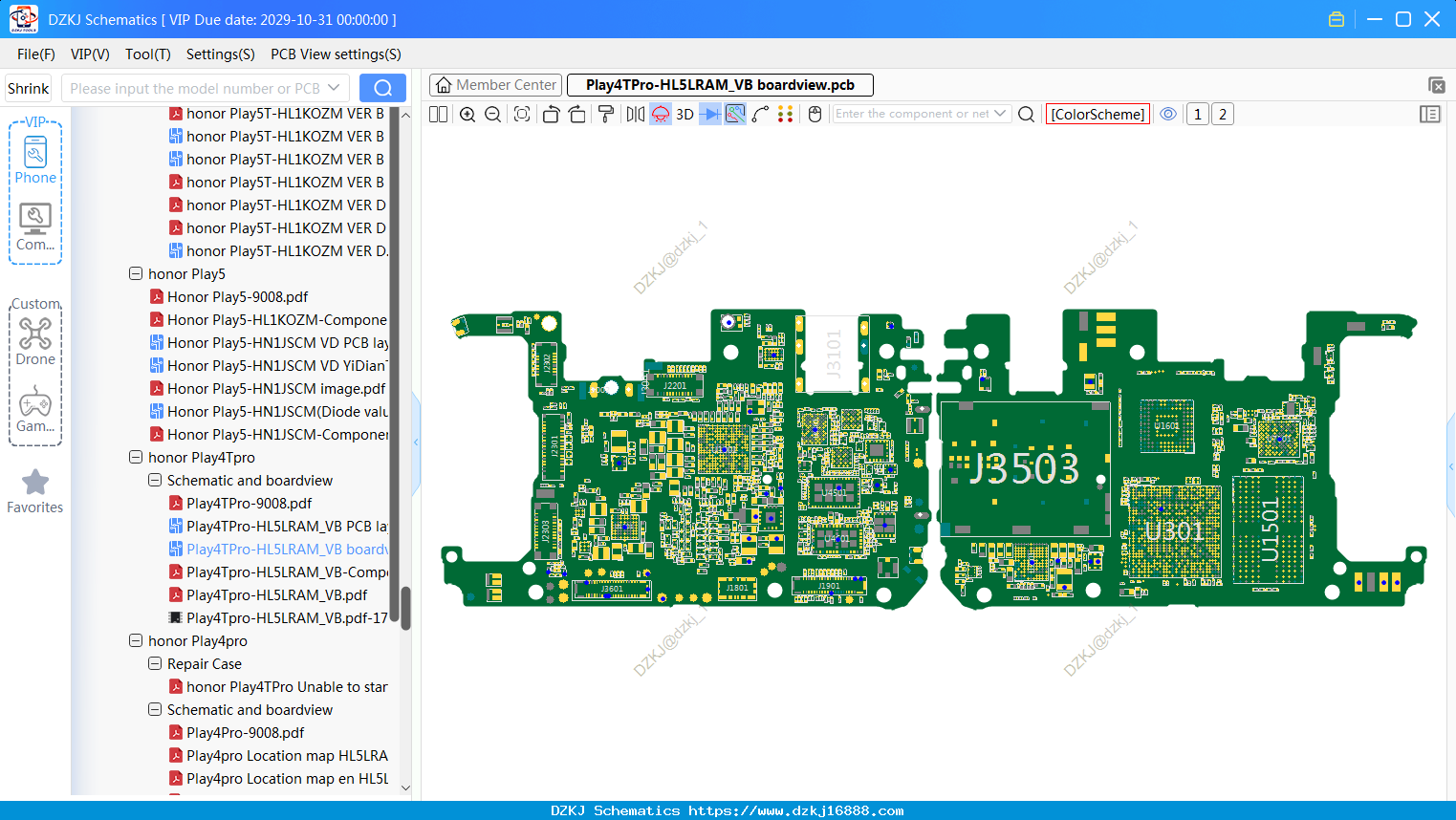This screenshot has height=820, width=1456.
Task: Open the ColorScheme settings
Action: [x=1097, y=114]
